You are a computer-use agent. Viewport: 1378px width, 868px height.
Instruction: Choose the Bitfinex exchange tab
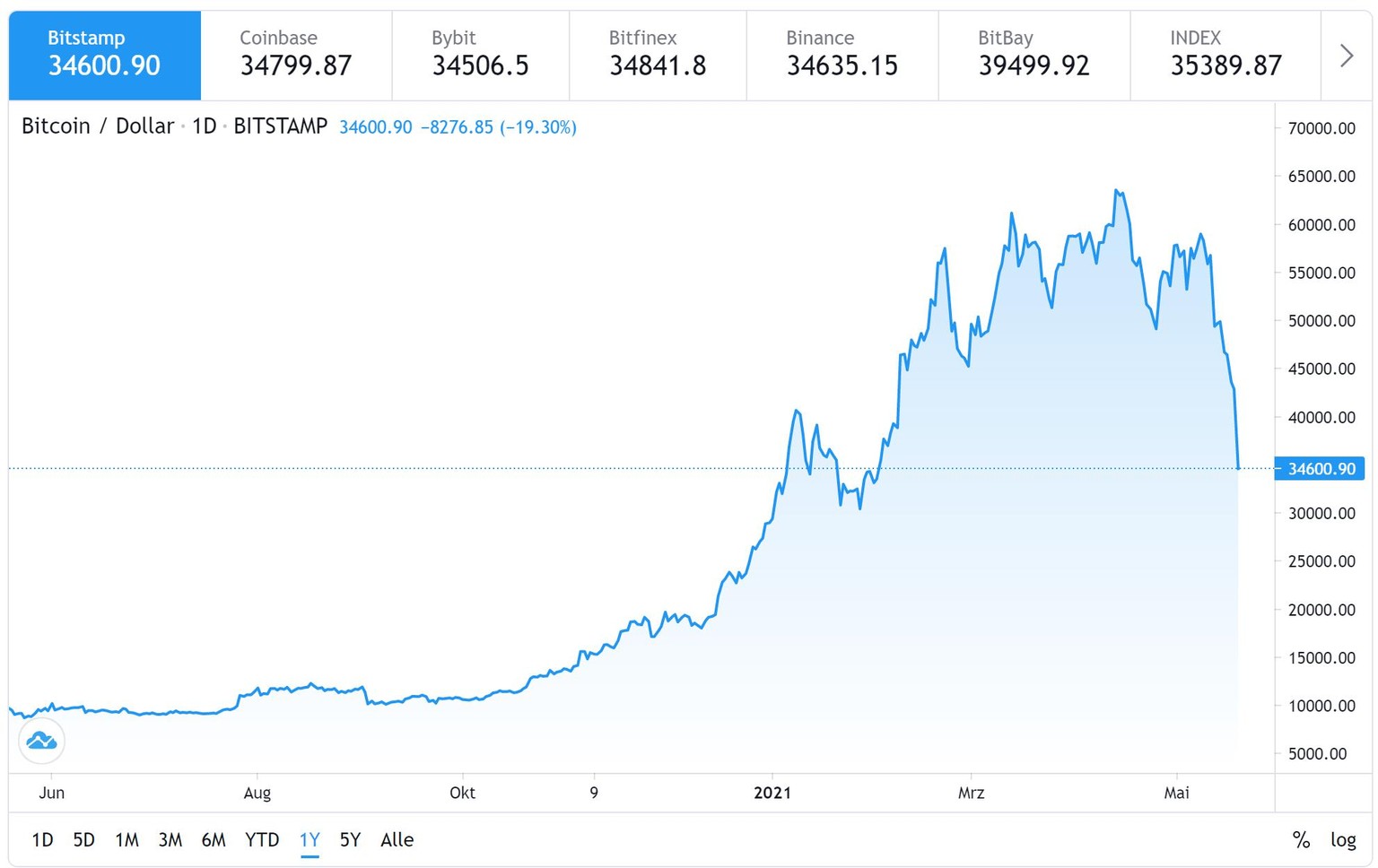coord(657,54)
